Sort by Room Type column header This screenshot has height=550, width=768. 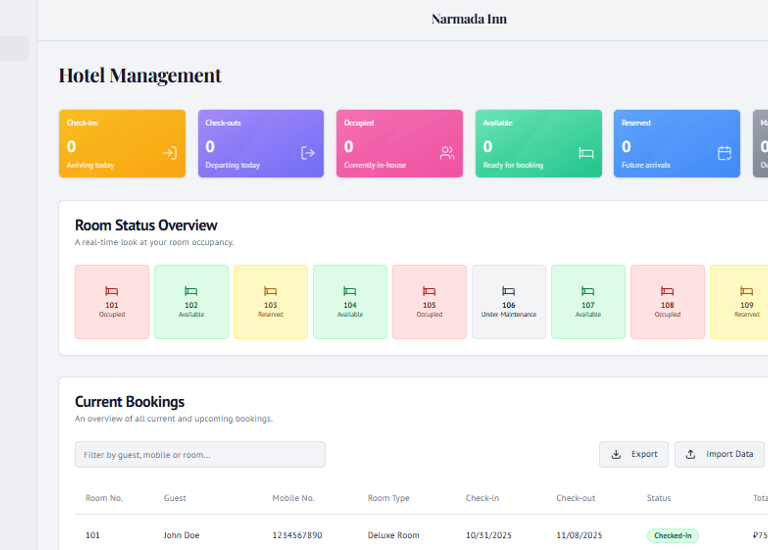pyautogui.click(x=388, y=498)
